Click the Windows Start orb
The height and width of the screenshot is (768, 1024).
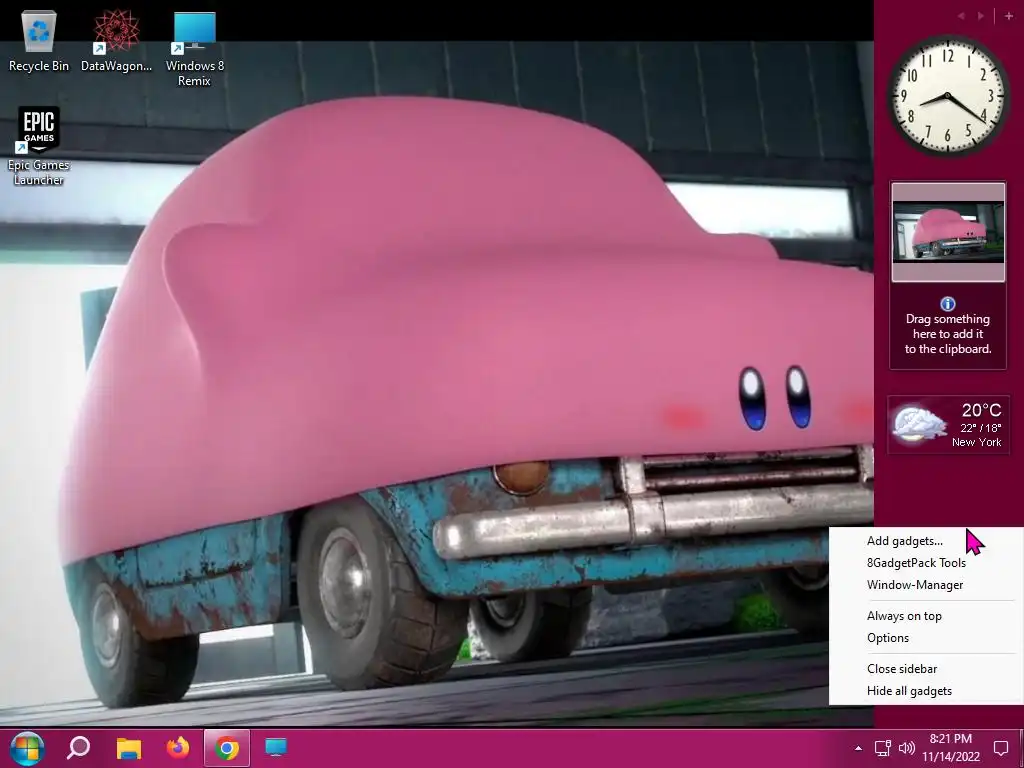point(27,748)
